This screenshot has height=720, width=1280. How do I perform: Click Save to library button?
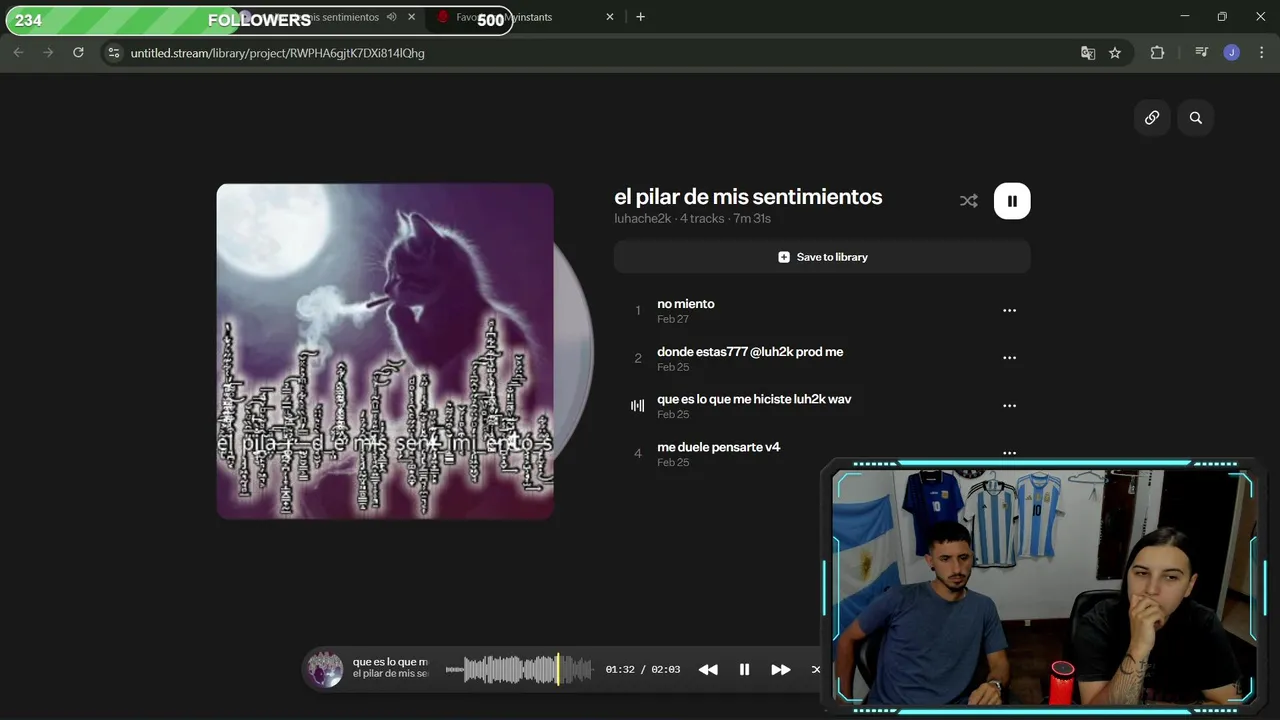(x=822, y=257)
